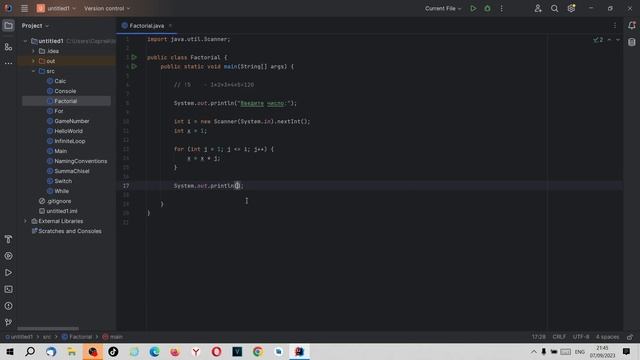Click the read-only lock icon in status bar
Screen dimensions: 640x360
tap(630, 337)
